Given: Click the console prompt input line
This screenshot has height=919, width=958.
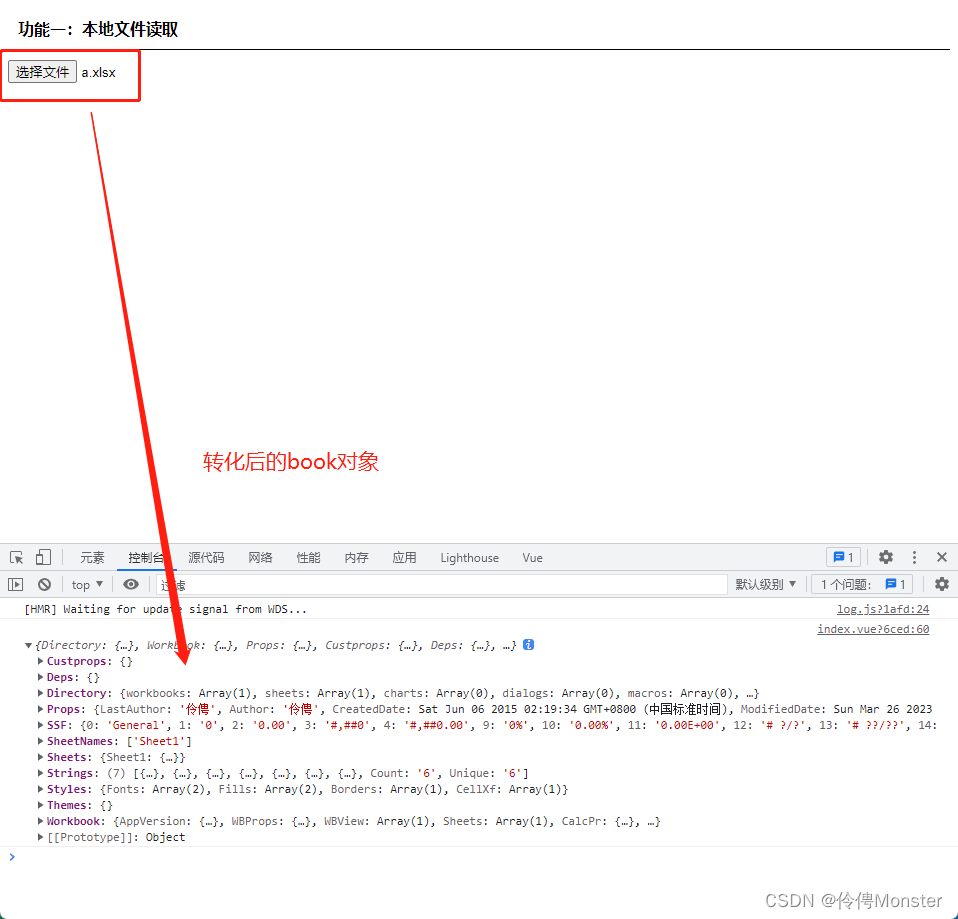Looking at the screenshot, I should point(479,857).
